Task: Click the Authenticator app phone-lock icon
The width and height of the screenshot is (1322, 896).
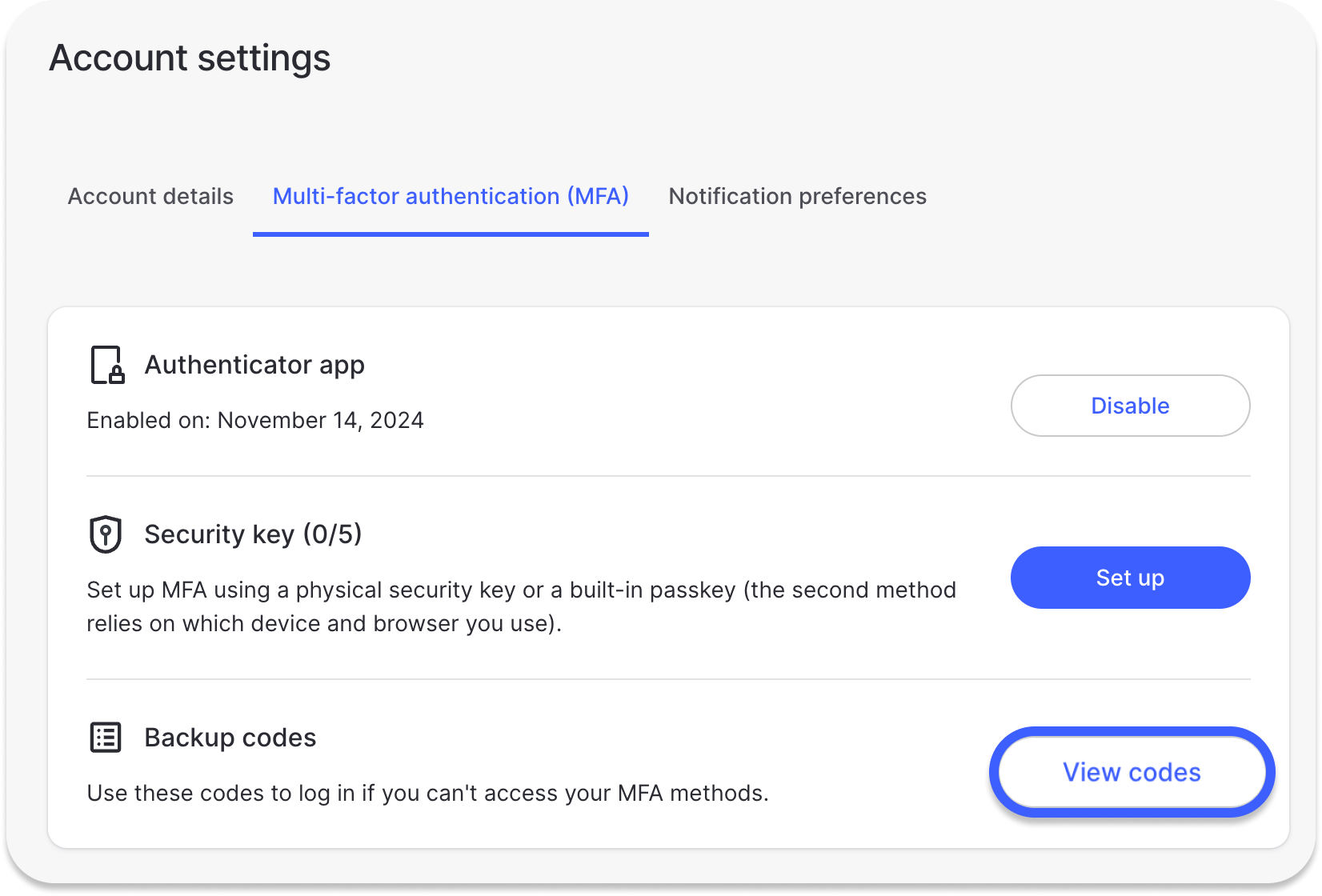Action: click(106, 365)
